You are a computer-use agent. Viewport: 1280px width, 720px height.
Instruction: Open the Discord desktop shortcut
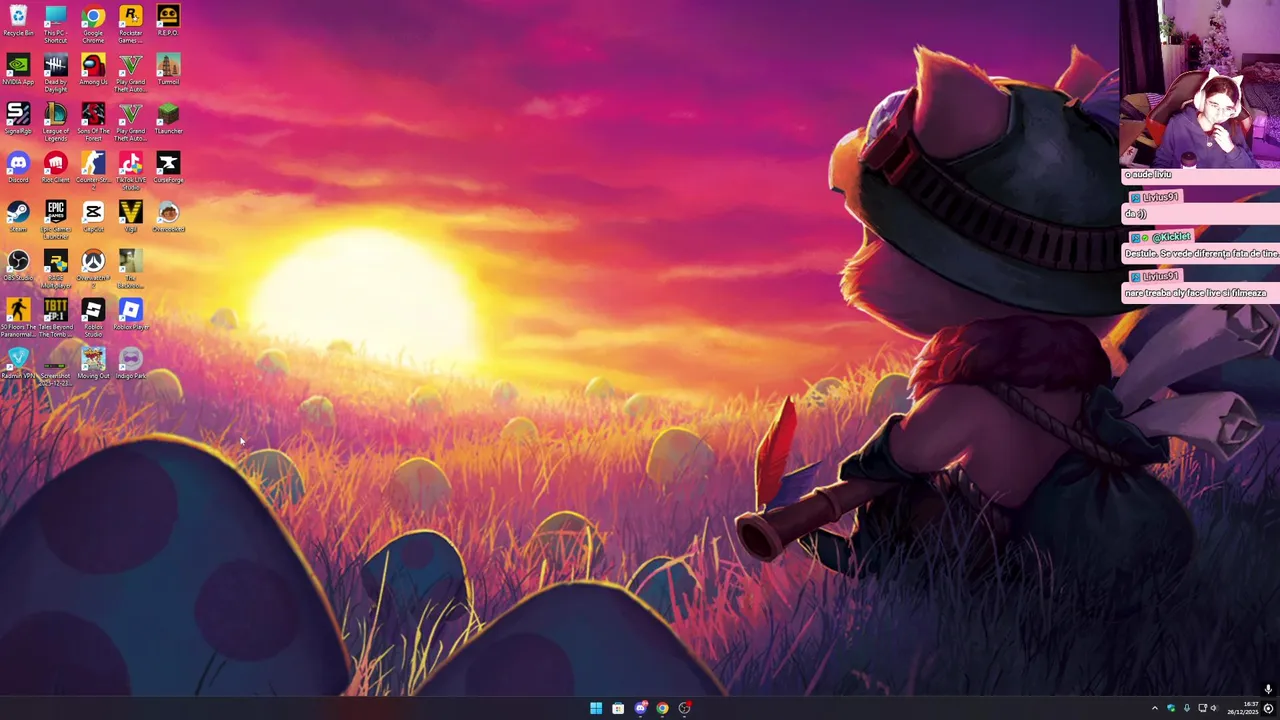(x=18, y=168)
